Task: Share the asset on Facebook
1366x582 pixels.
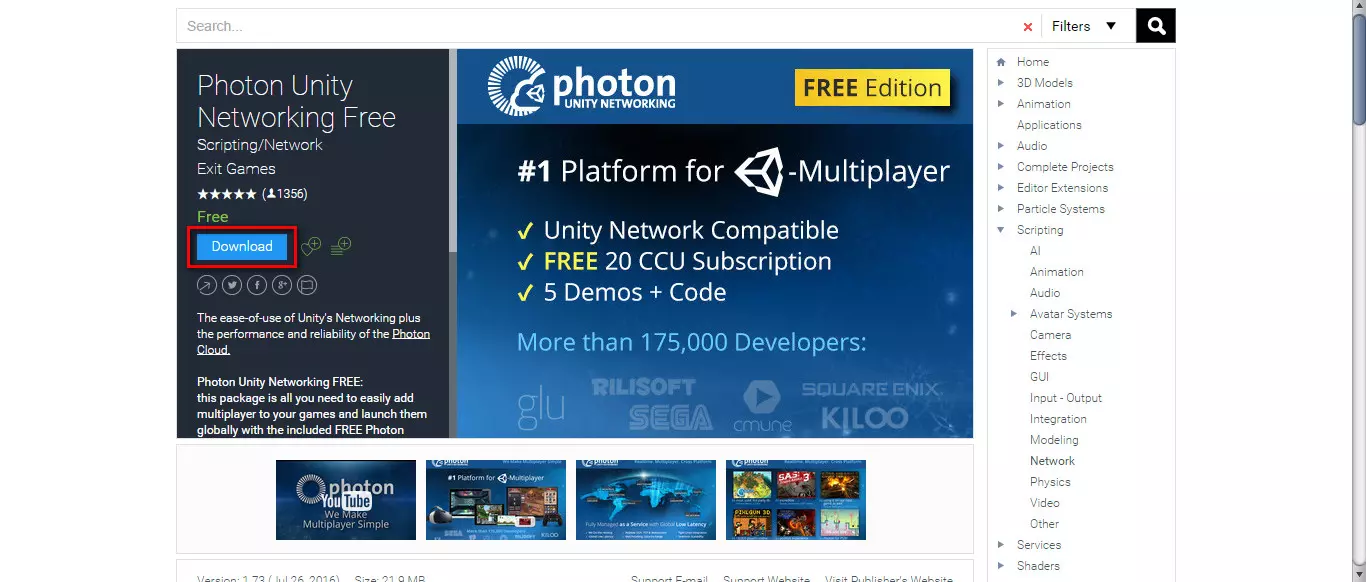Action: [256, 284]
